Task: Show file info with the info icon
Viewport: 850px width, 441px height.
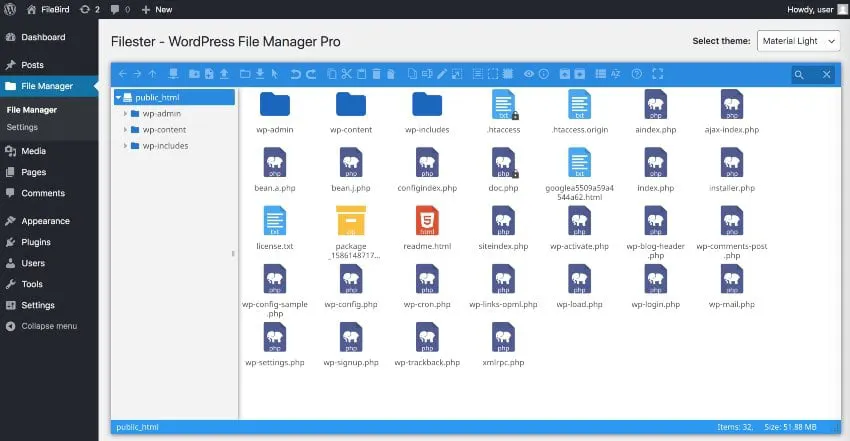Action: pyautogui.click(x=544, y=74)
